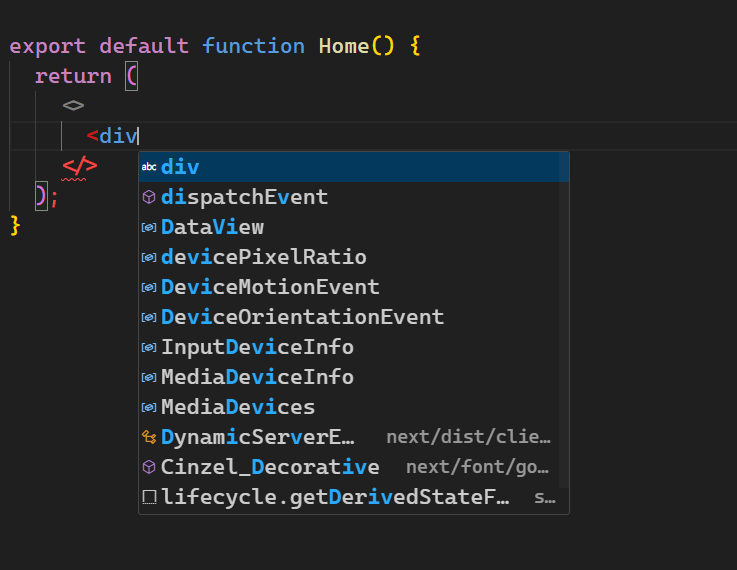Click the opening fragment tag <>
The image size is (737, 570).
point(73,105)
